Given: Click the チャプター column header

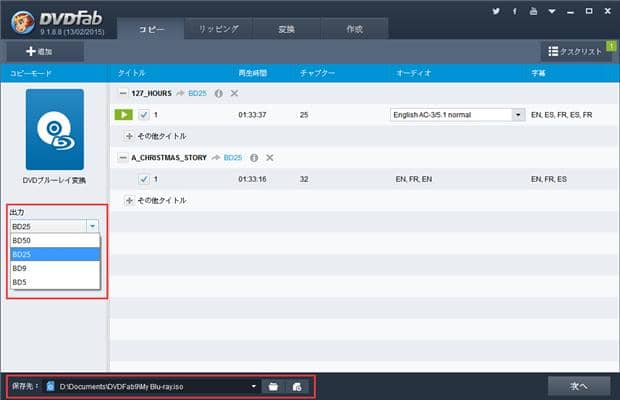Looking at the screenshot, I should [x=317, y=73].
